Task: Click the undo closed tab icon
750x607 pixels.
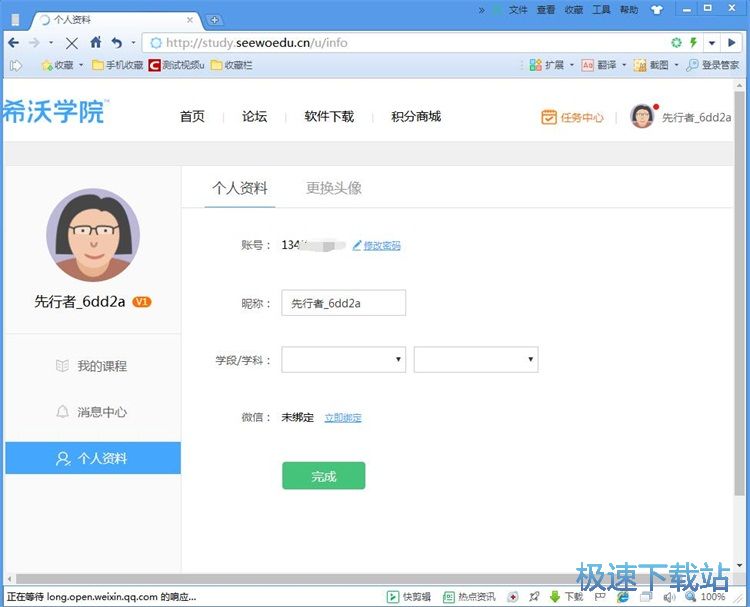Action: coord(117,43)
